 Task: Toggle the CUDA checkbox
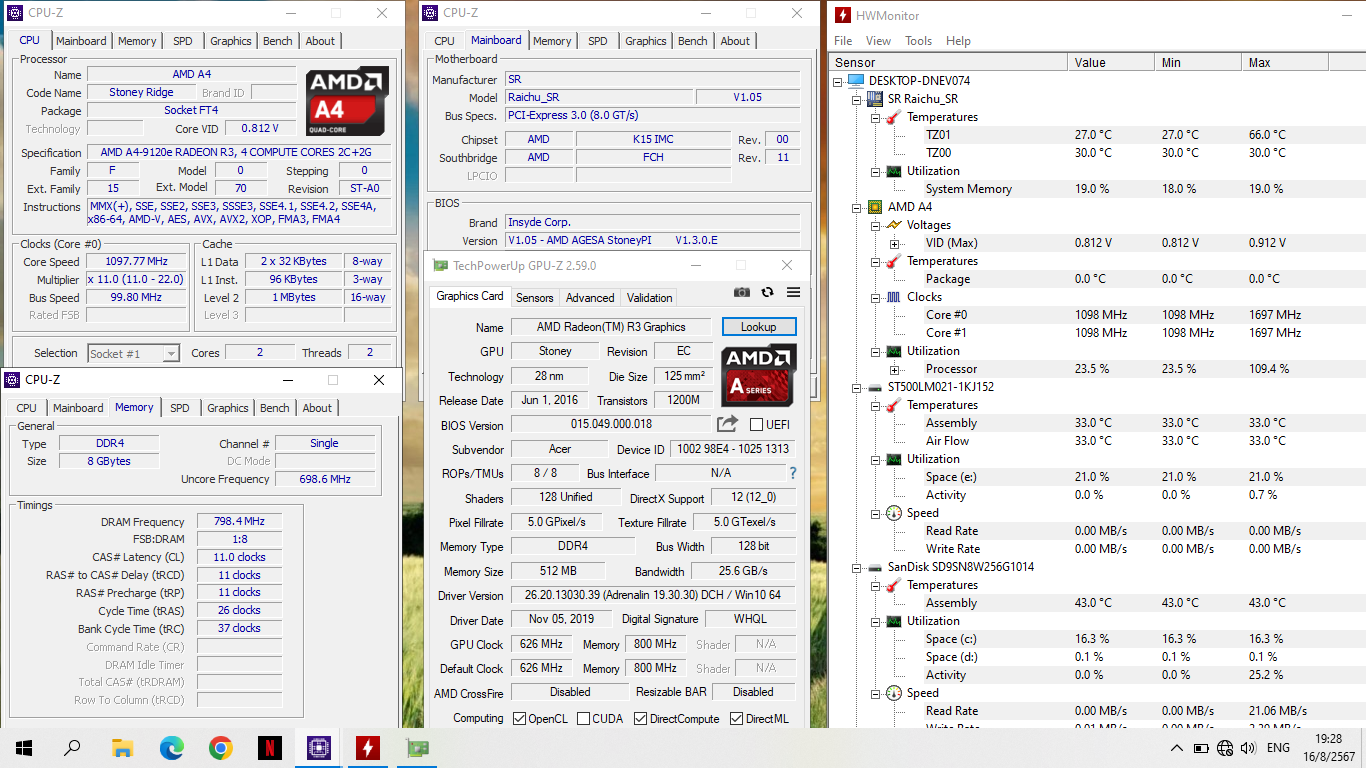click(583, 718)
